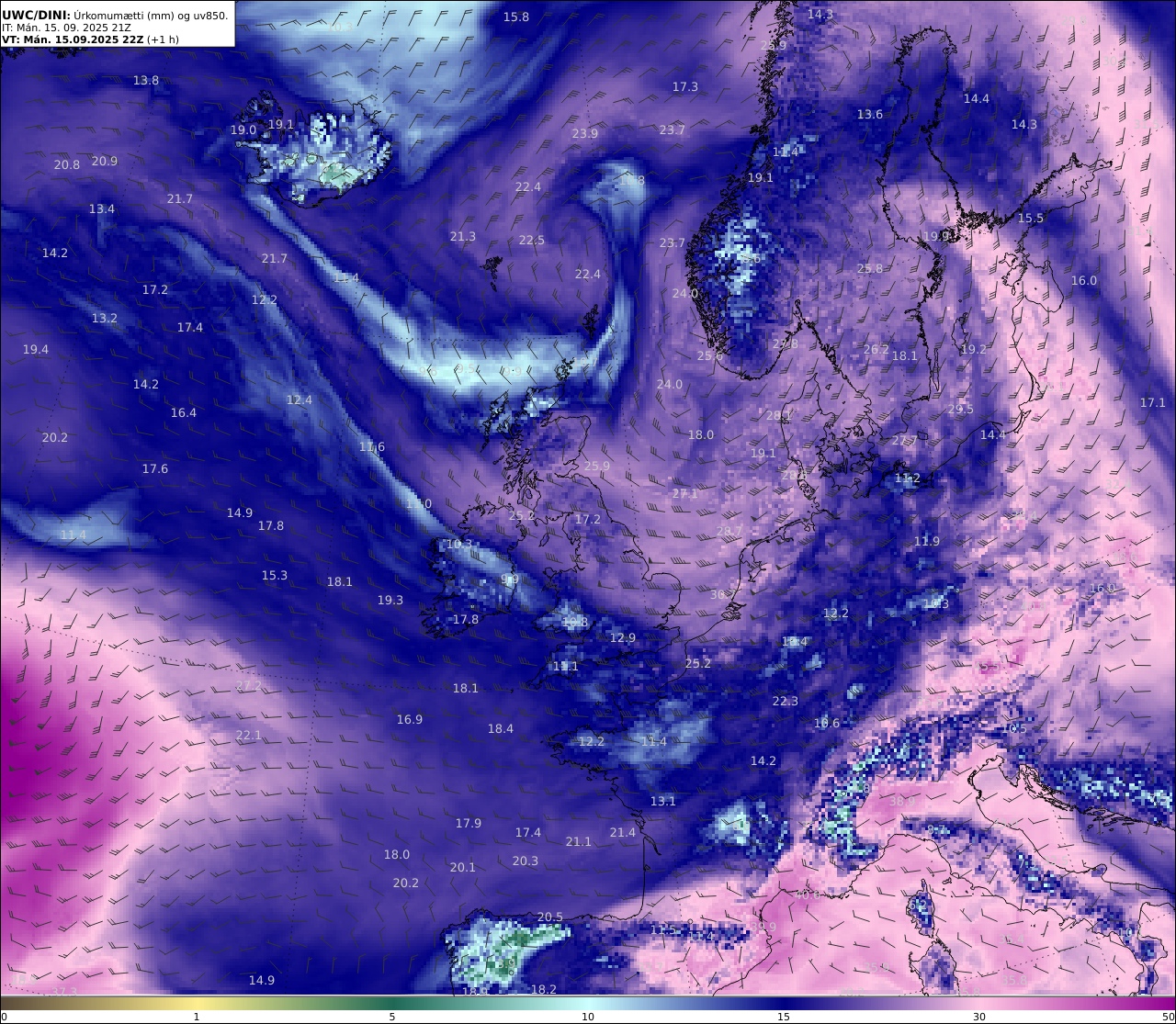
Task: Select the IT: Mán. 15. 09. 2025 21Z line
Action: tap(66, 28)
